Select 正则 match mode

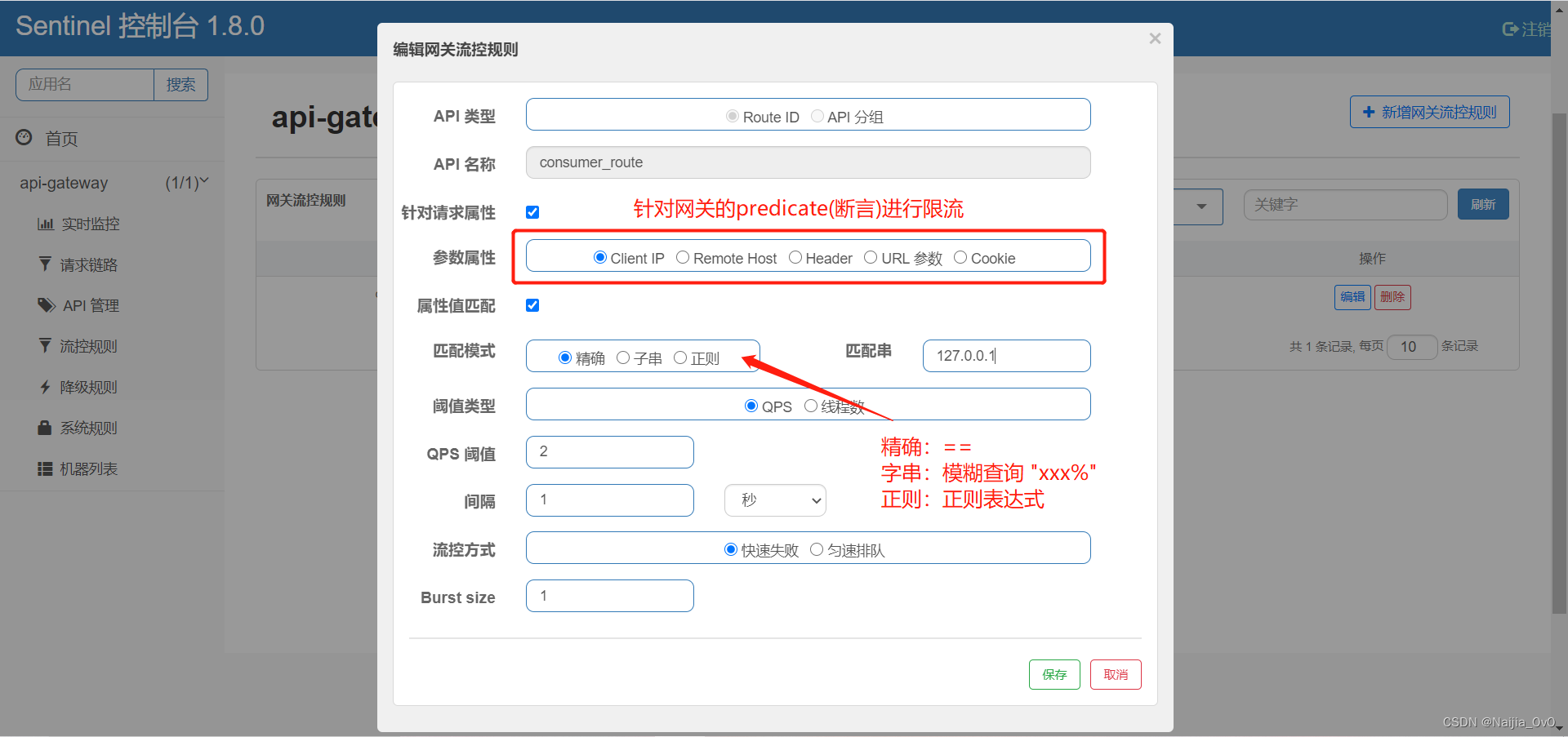tap(680, 357)
